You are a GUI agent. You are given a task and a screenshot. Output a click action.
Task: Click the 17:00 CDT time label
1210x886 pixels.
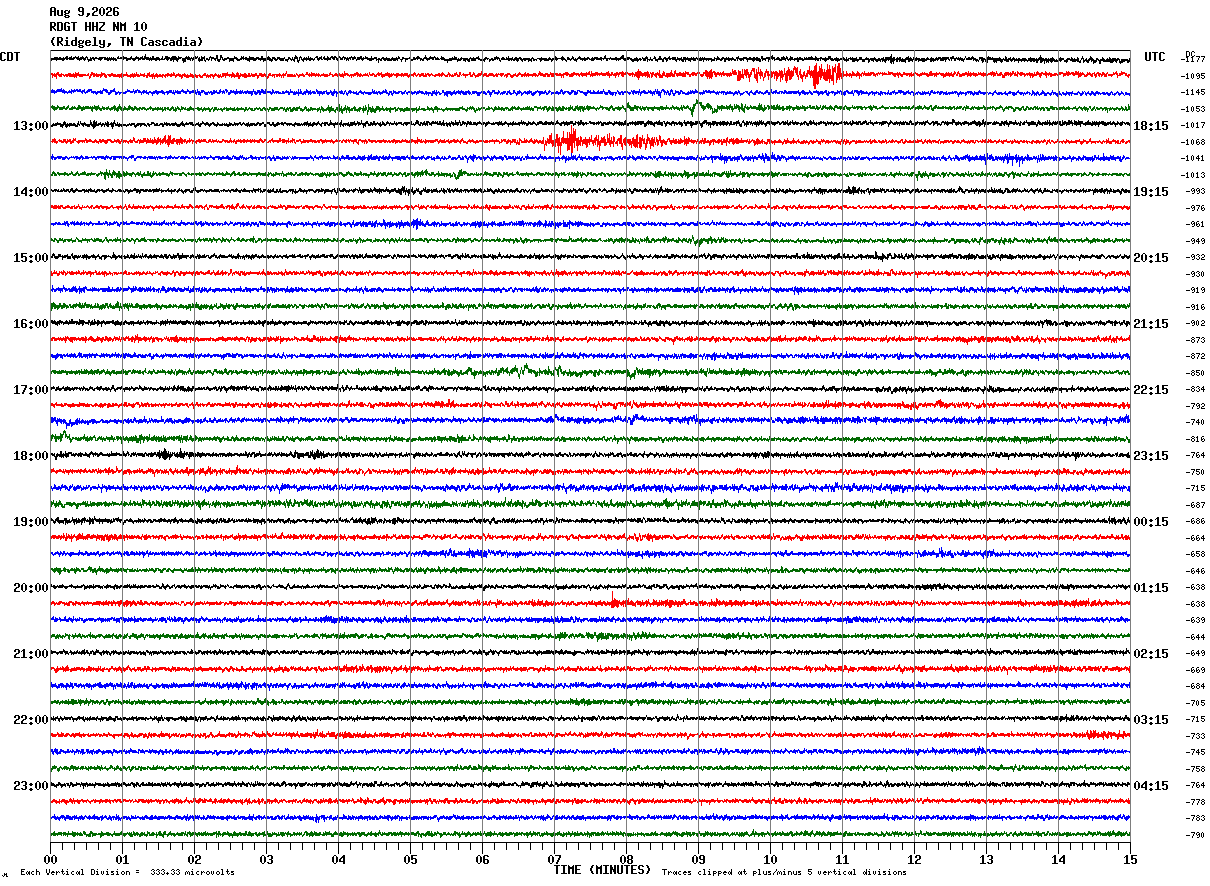30,390
